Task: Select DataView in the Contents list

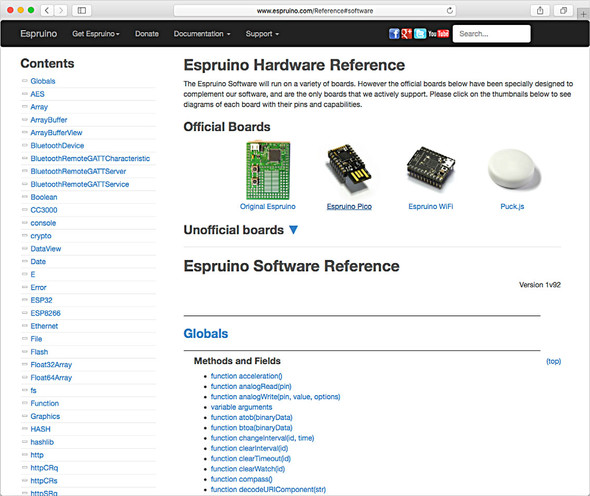Action: pyautogui.click(x=46, y=248)
